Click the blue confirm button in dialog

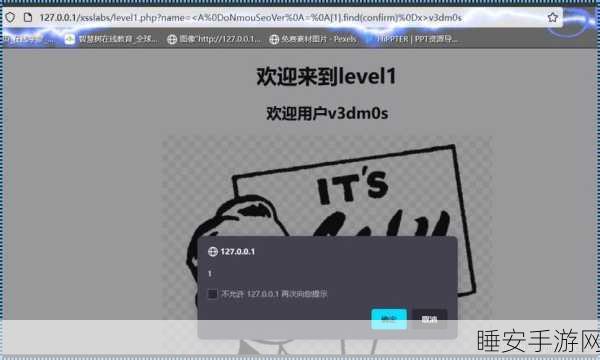coord(389,319)
